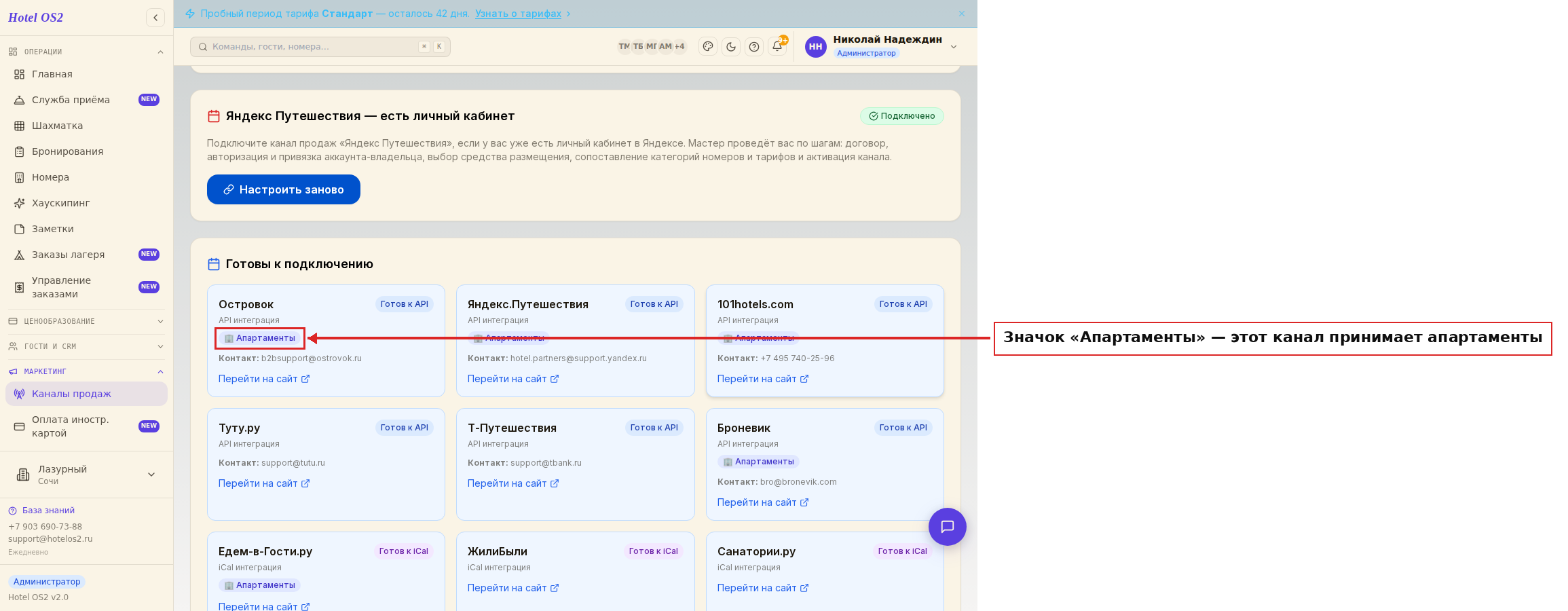Screen dimensions: 1568x611
Task: Open Номера in the sidebar
Action: tap(86, 177)
